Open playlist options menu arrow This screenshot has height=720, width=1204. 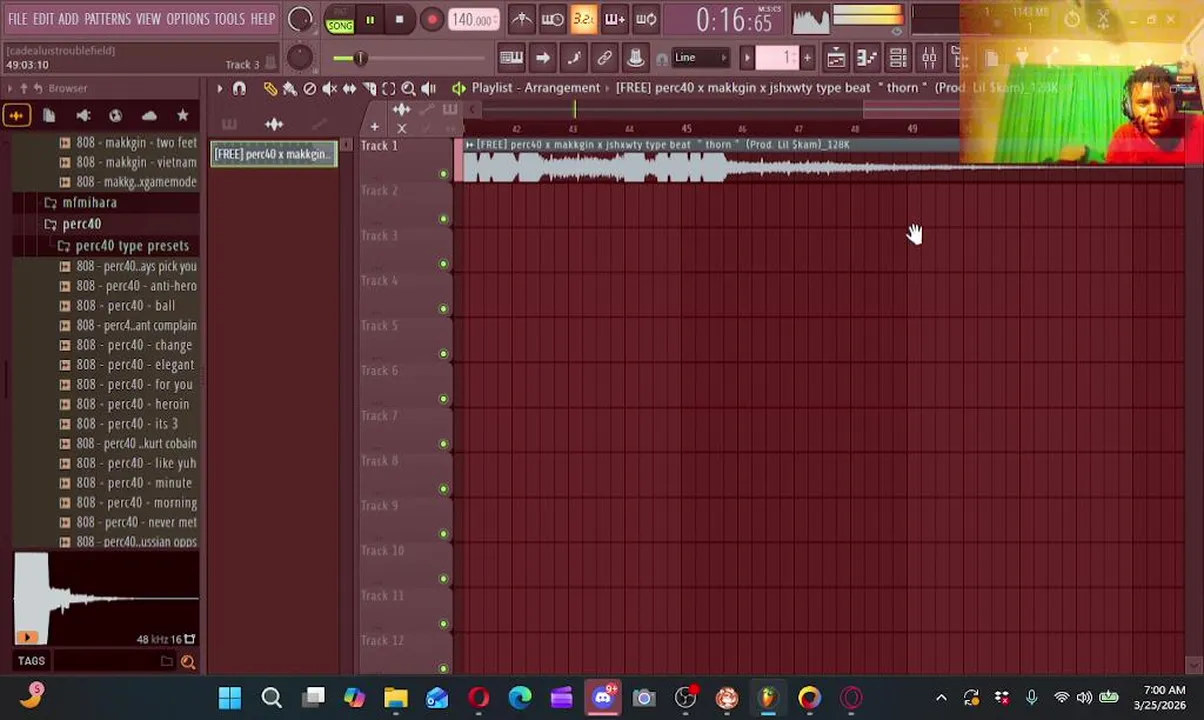click(219, 89)
